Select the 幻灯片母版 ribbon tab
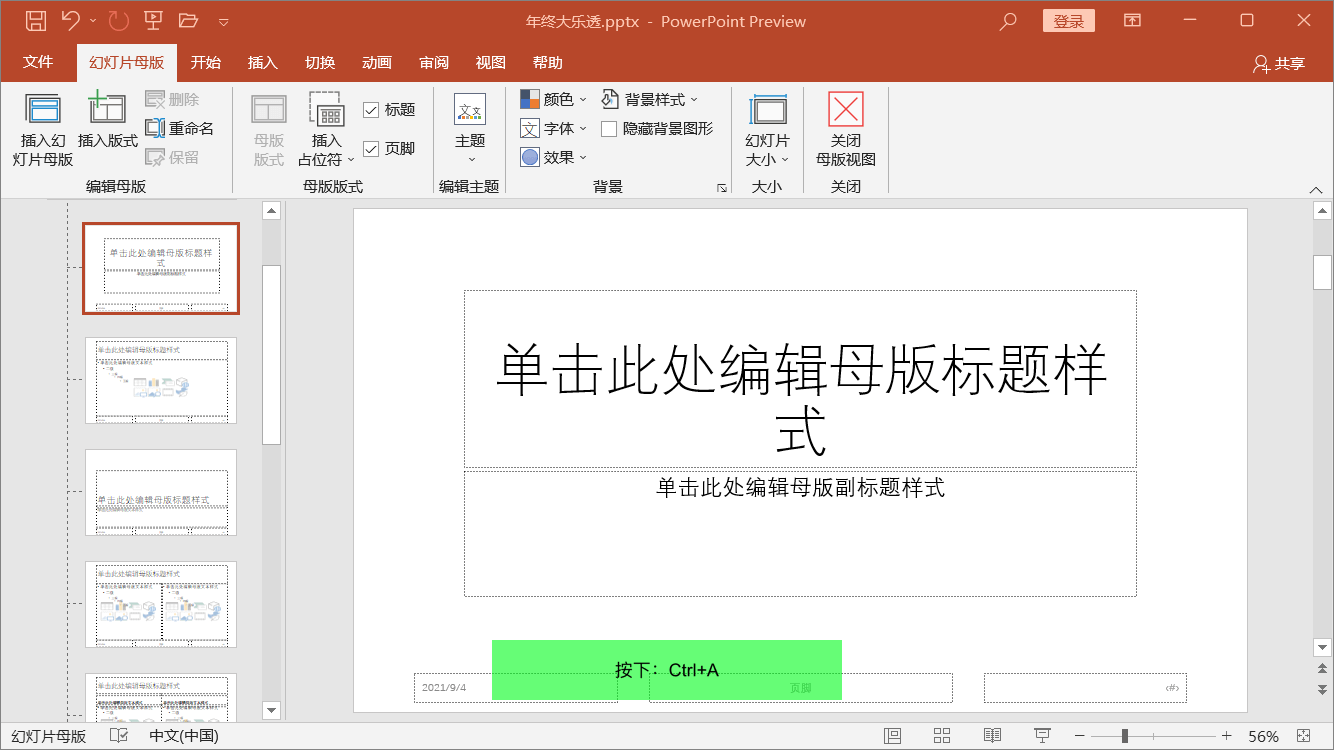The width and height of the screenshot is (1334, 750). point(127,62)
